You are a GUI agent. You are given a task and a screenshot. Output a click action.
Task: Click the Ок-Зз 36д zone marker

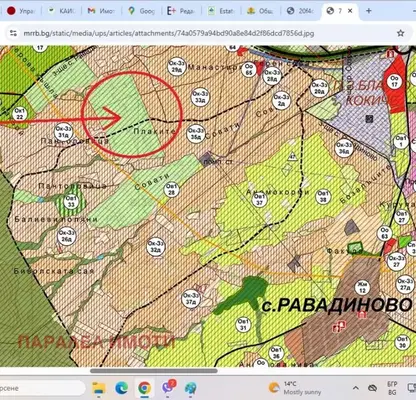344,148
